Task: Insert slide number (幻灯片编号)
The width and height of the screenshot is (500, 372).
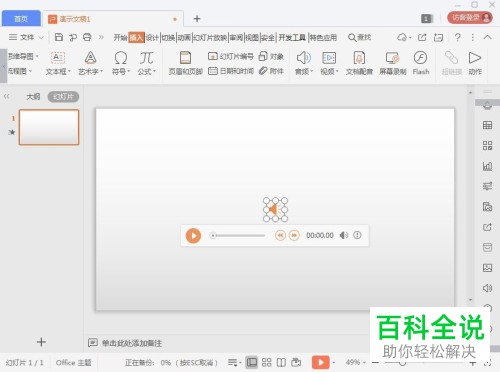Action: point(231,56)
